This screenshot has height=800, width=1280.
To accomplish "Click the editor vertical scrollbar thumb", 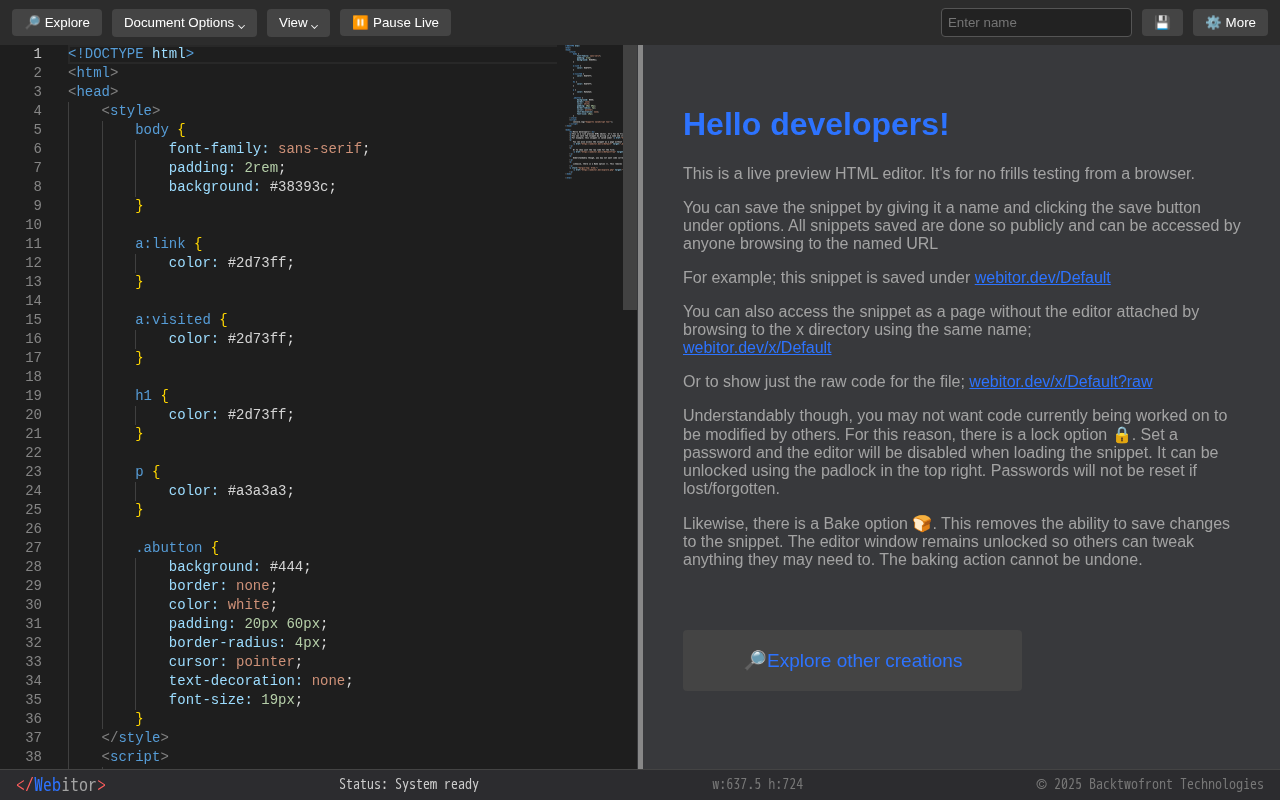I will point(630,177).
